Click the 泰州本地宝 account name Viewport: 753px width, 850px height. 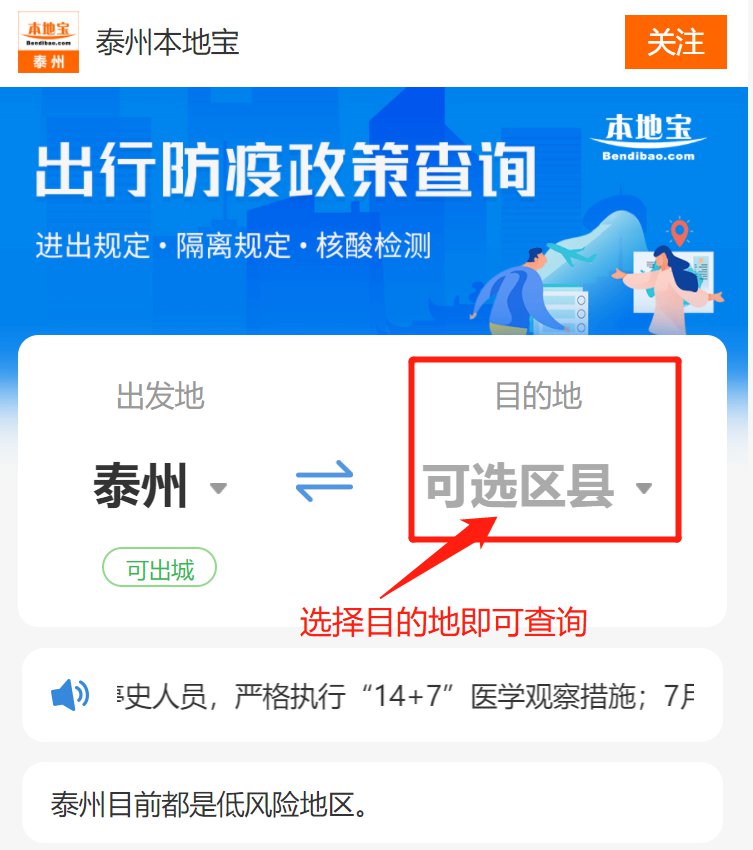click(167, 42)
